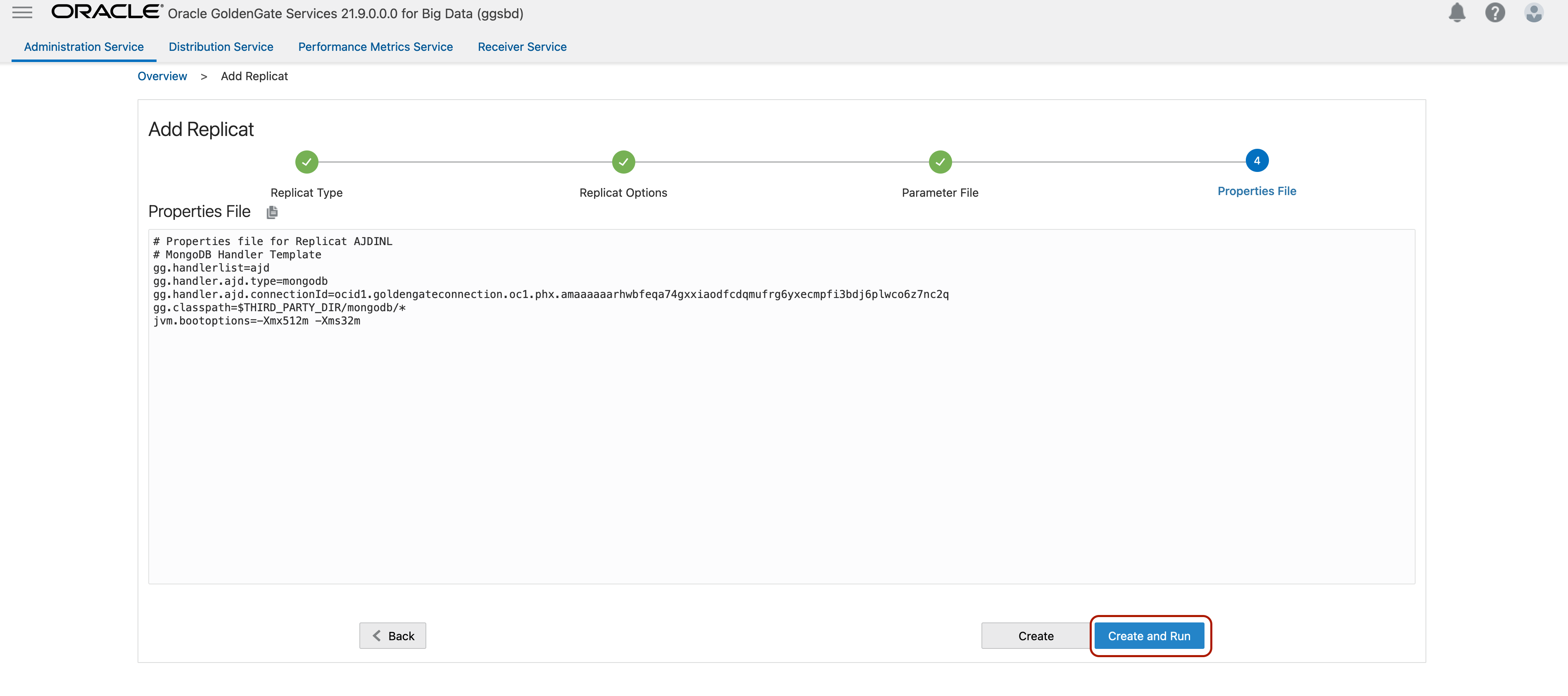Switch to Administration Service tab
This screenshot has width=1568, height=696.
click(x=84, y=47)
